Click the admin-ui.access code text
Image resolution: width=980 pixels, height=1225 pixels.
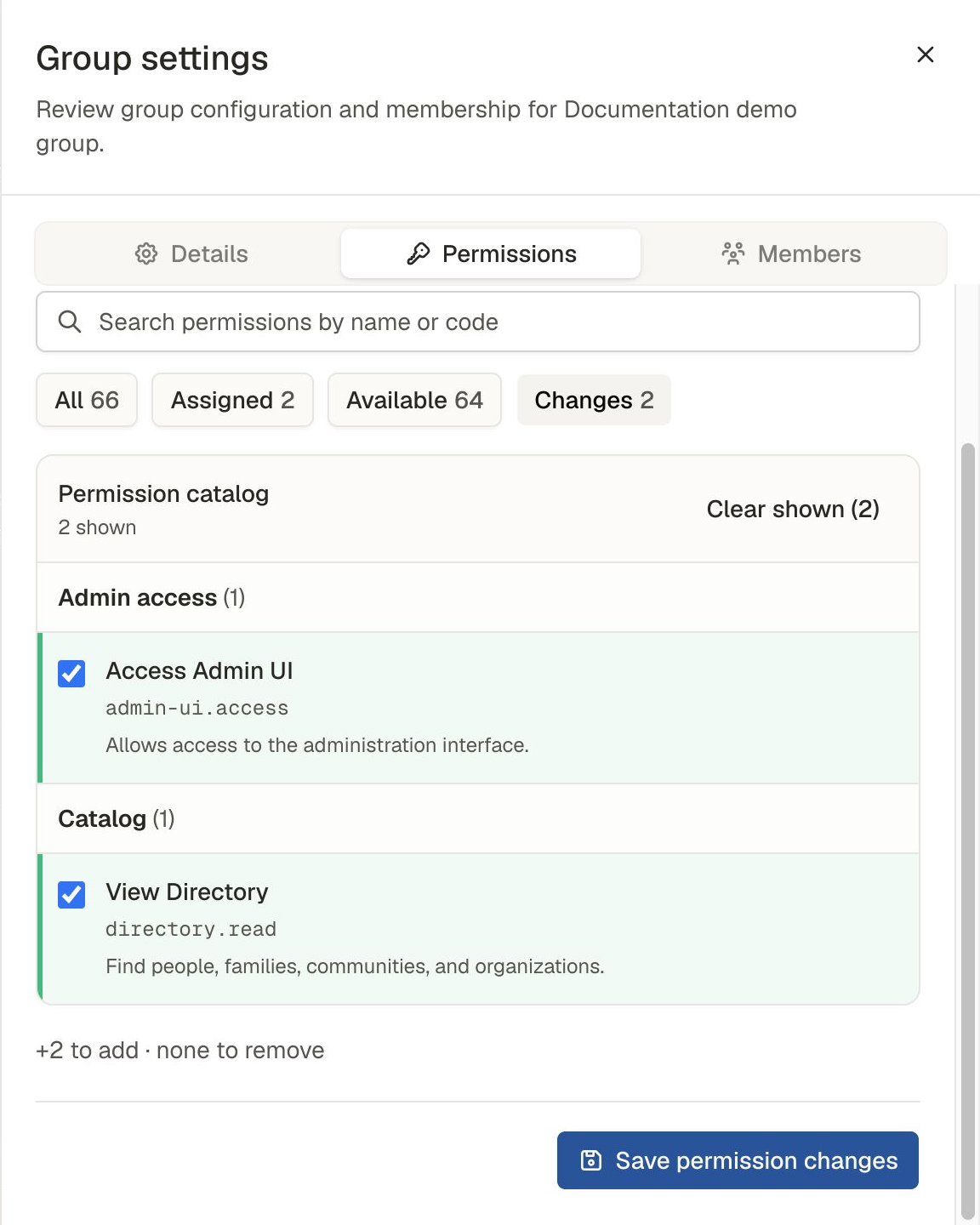tap(197, 708)
